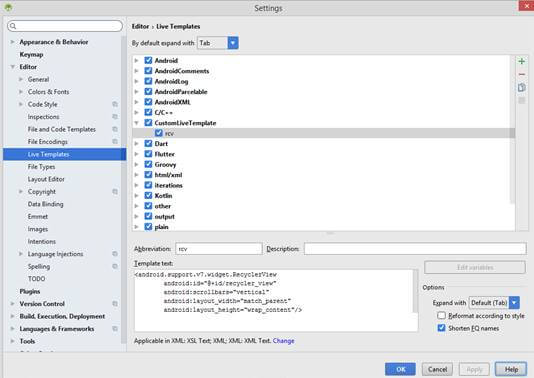Image resolution: width=534 pixels, height=378 pixels.
Task: Click the Abbreviation input field
Action: pyautogui.click(x=219, y=249)
